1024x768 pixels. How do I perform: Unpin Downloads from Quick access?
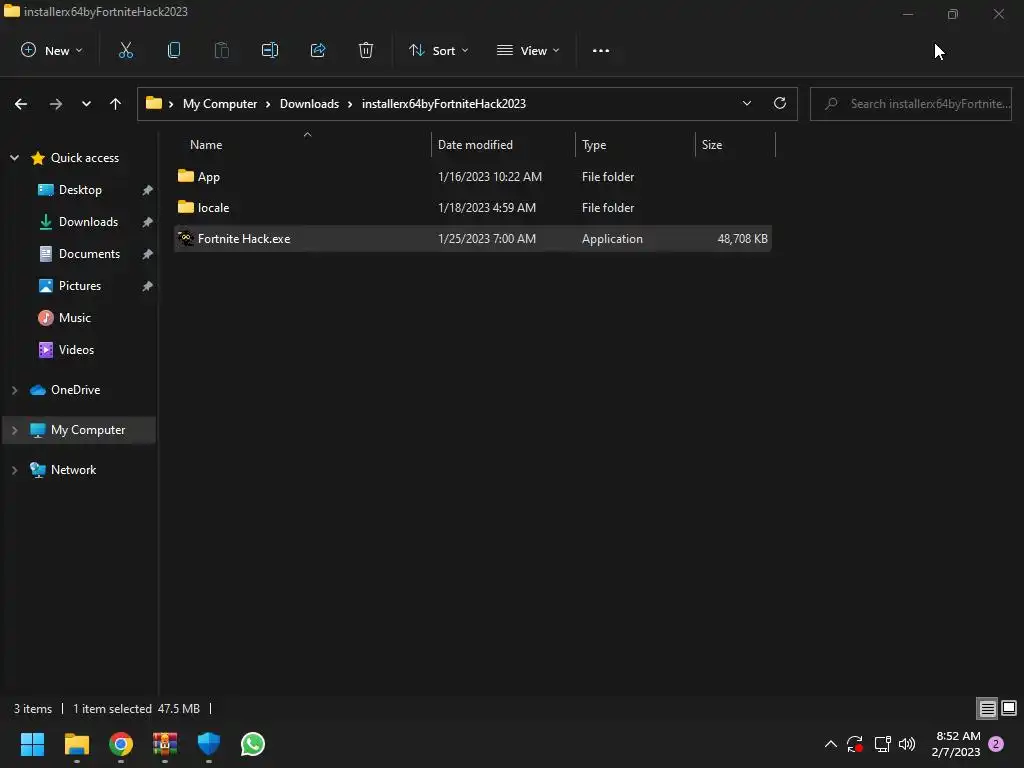pos(148,222)
